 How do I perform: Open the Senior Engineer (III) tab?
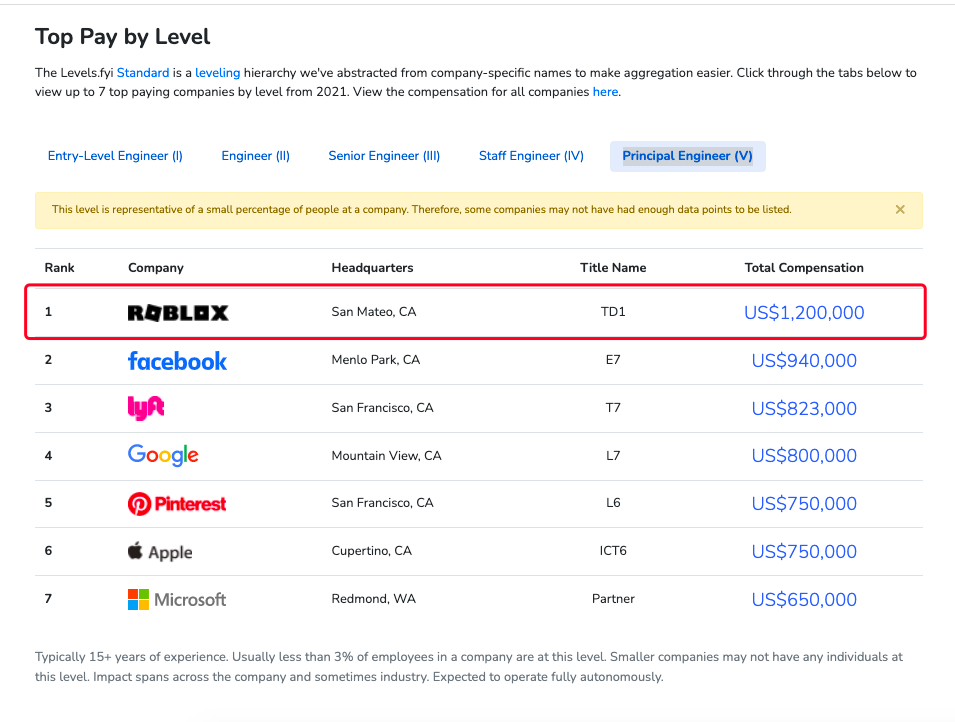(x=384, y=156)
